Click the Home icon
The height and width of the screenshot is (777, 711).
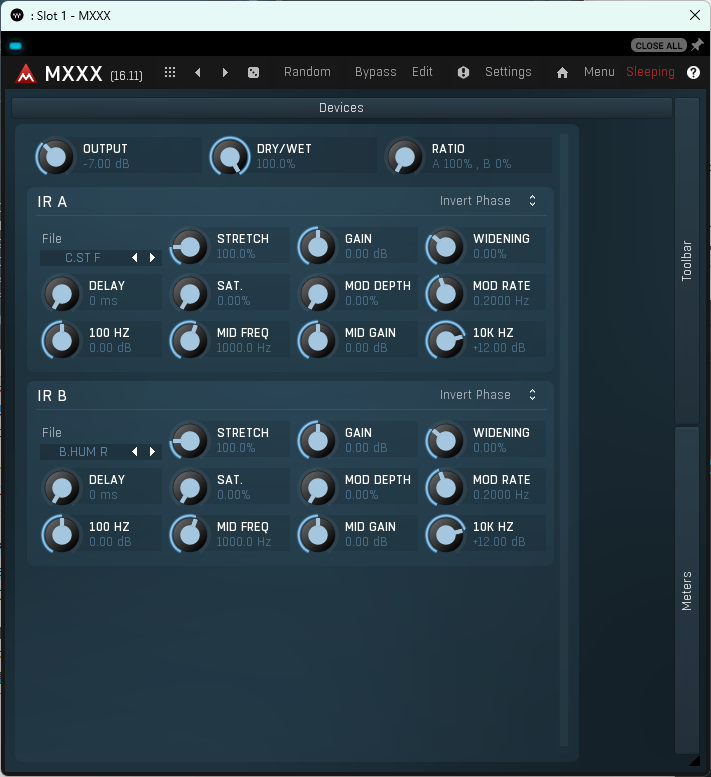[562, 73]
